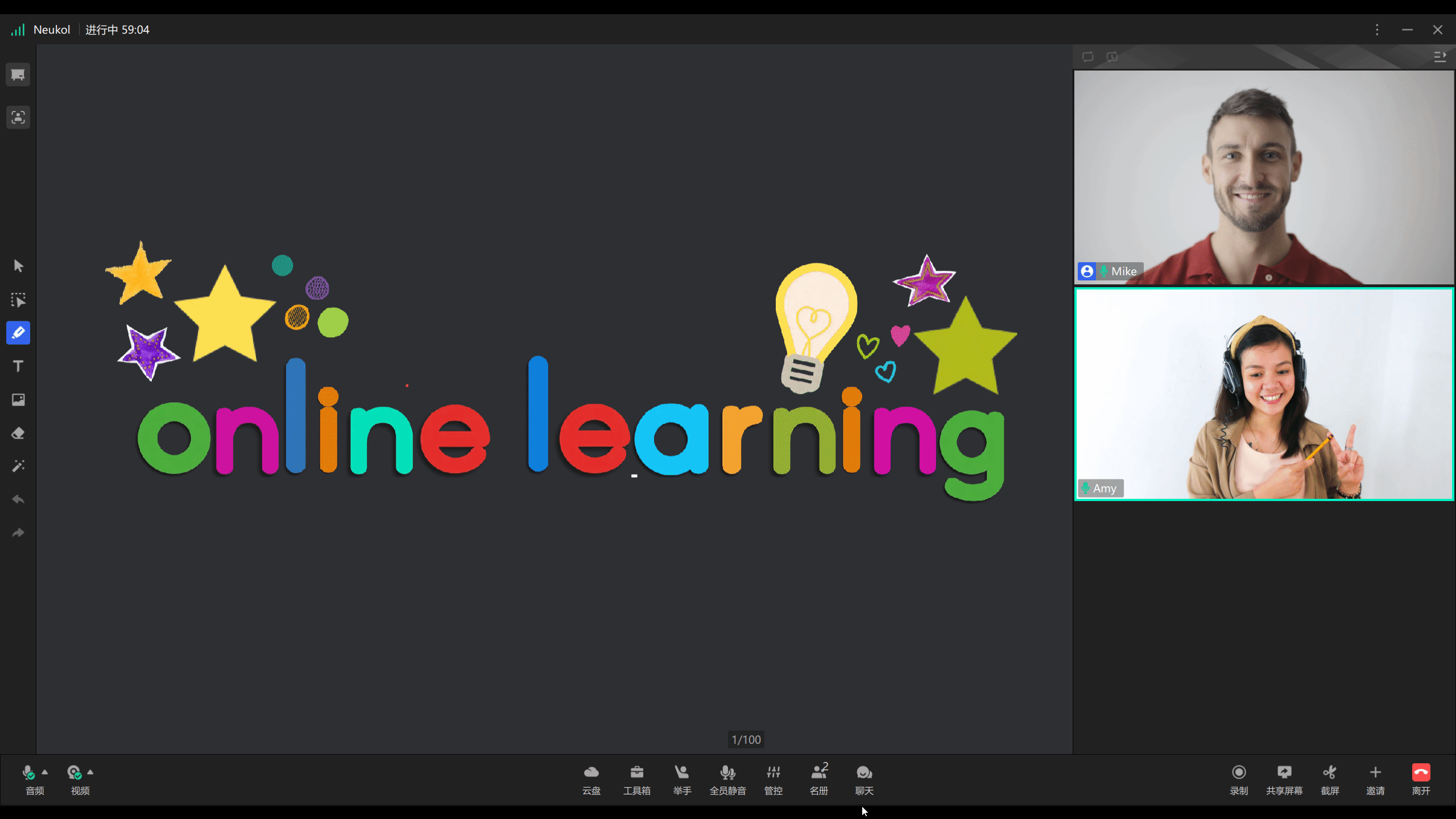The width and height of the screenshot is (1456, 819).
Task: Switch video layout using second layout icon
Action: point(1112,57)
